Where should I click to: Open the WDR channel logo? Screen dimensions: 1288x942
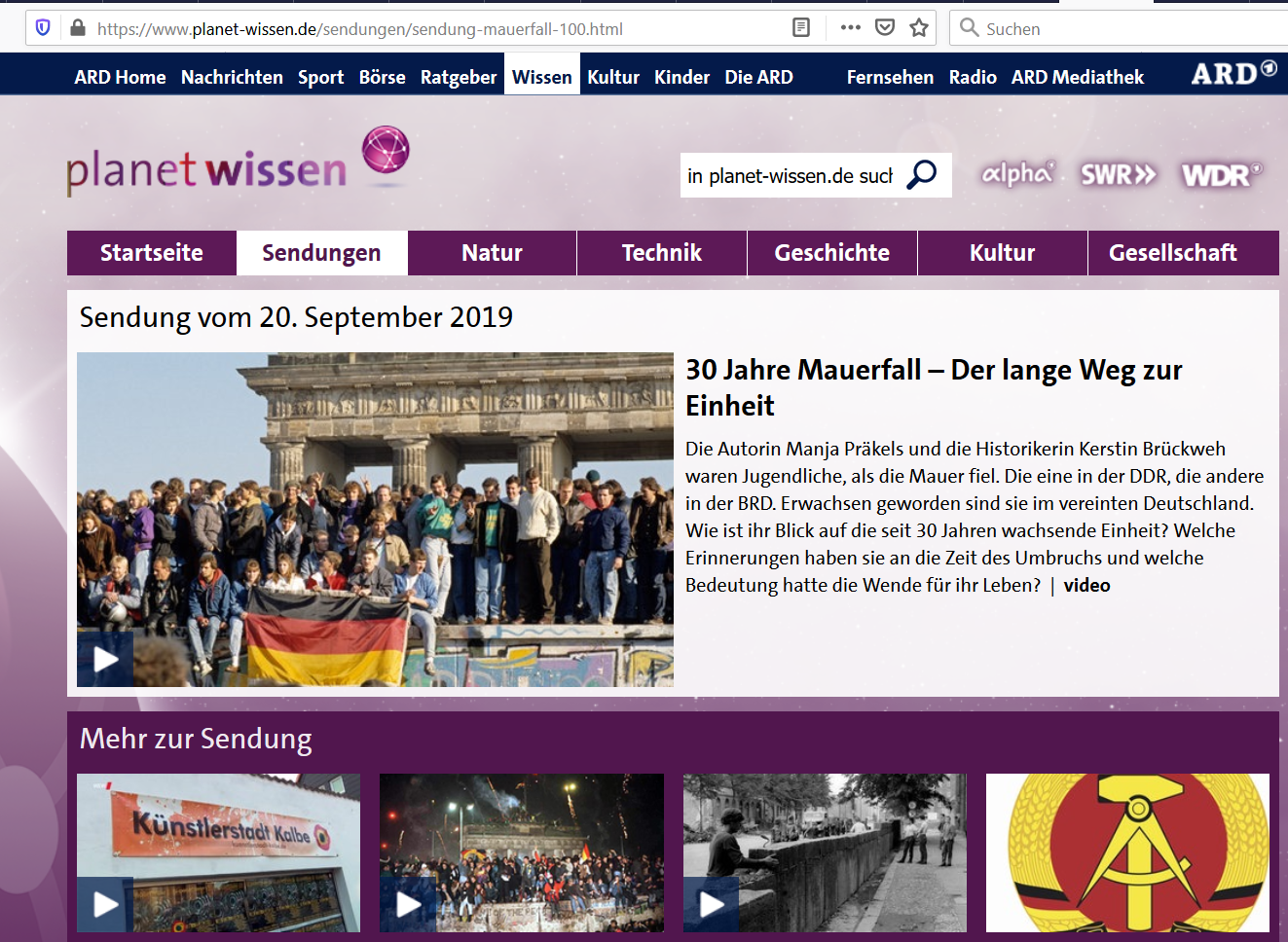click(1221, 175)
